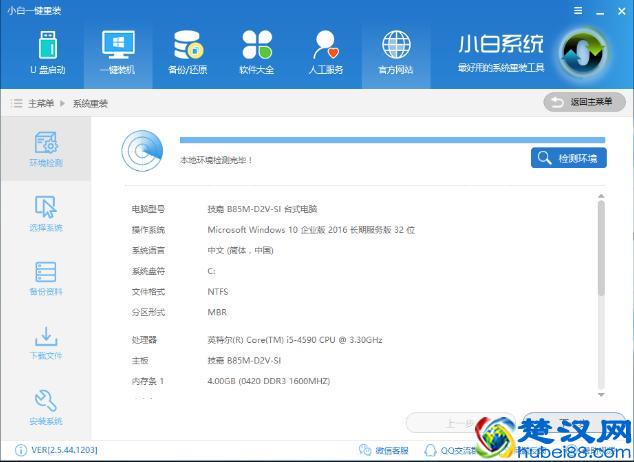Click Core(TM) i5-4590 CPU value

pos(295,340)
